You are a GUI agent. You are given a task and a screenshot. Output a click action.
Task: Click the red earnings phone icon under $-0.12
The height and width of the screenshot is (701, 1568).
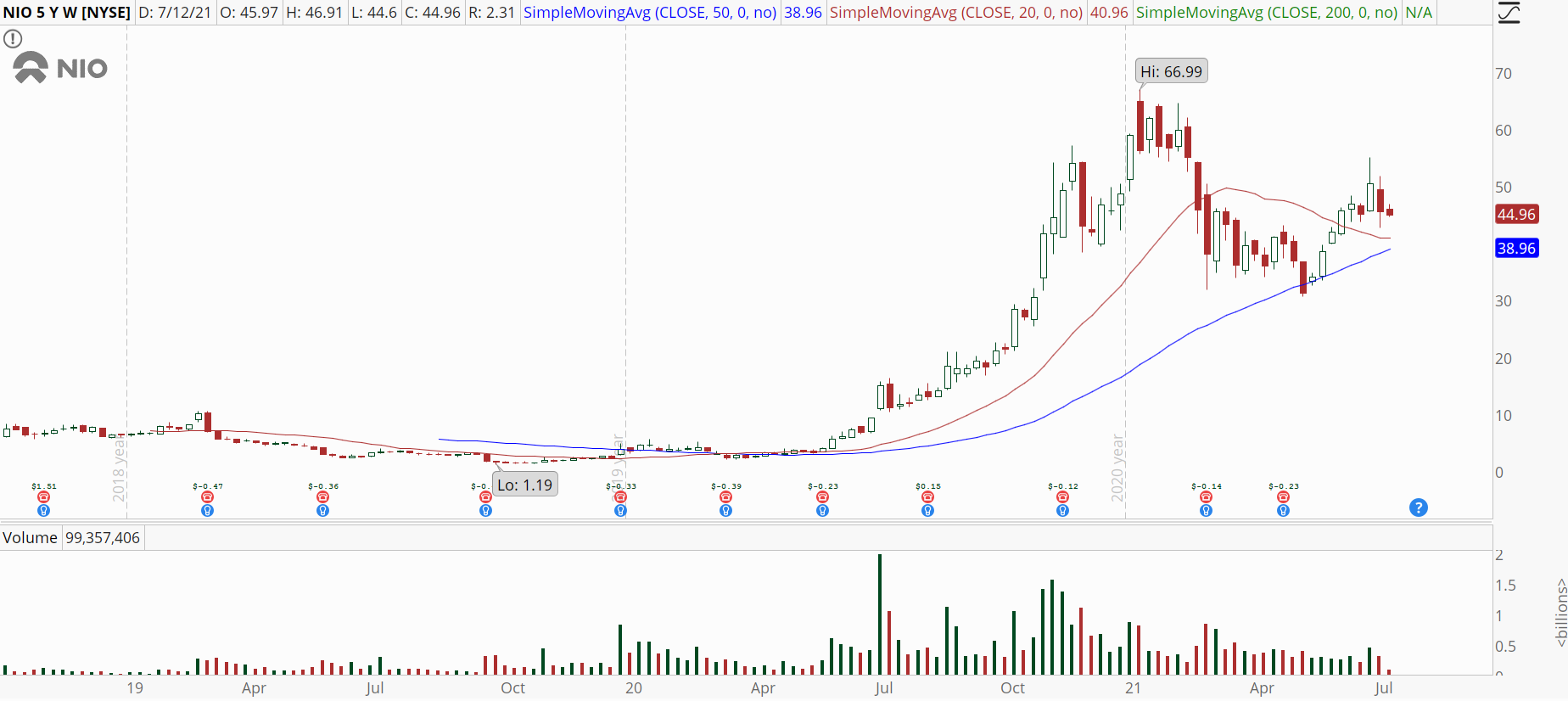[1062, 497]
